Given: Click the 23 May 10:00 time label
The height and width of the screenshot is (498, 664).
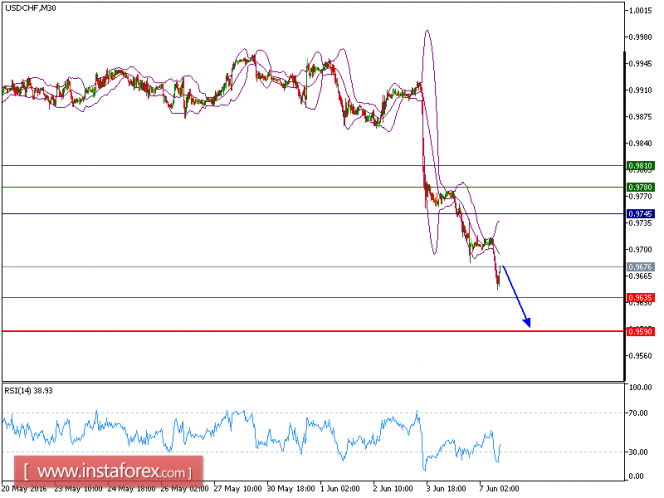Looking at the screenshot, I should pyautogui.click(x=78, y=489).
